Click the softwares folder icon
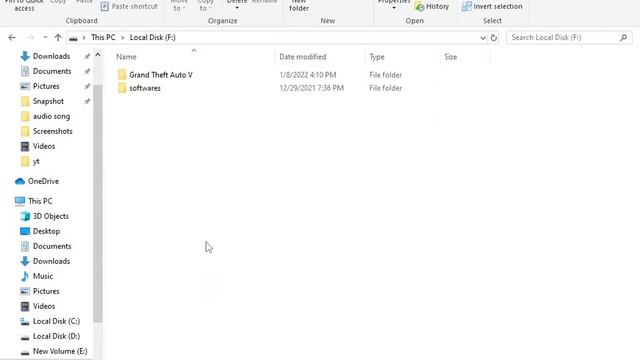Image resolution: width=640 pixels, height=360 pixels. (x=122, y=88)
